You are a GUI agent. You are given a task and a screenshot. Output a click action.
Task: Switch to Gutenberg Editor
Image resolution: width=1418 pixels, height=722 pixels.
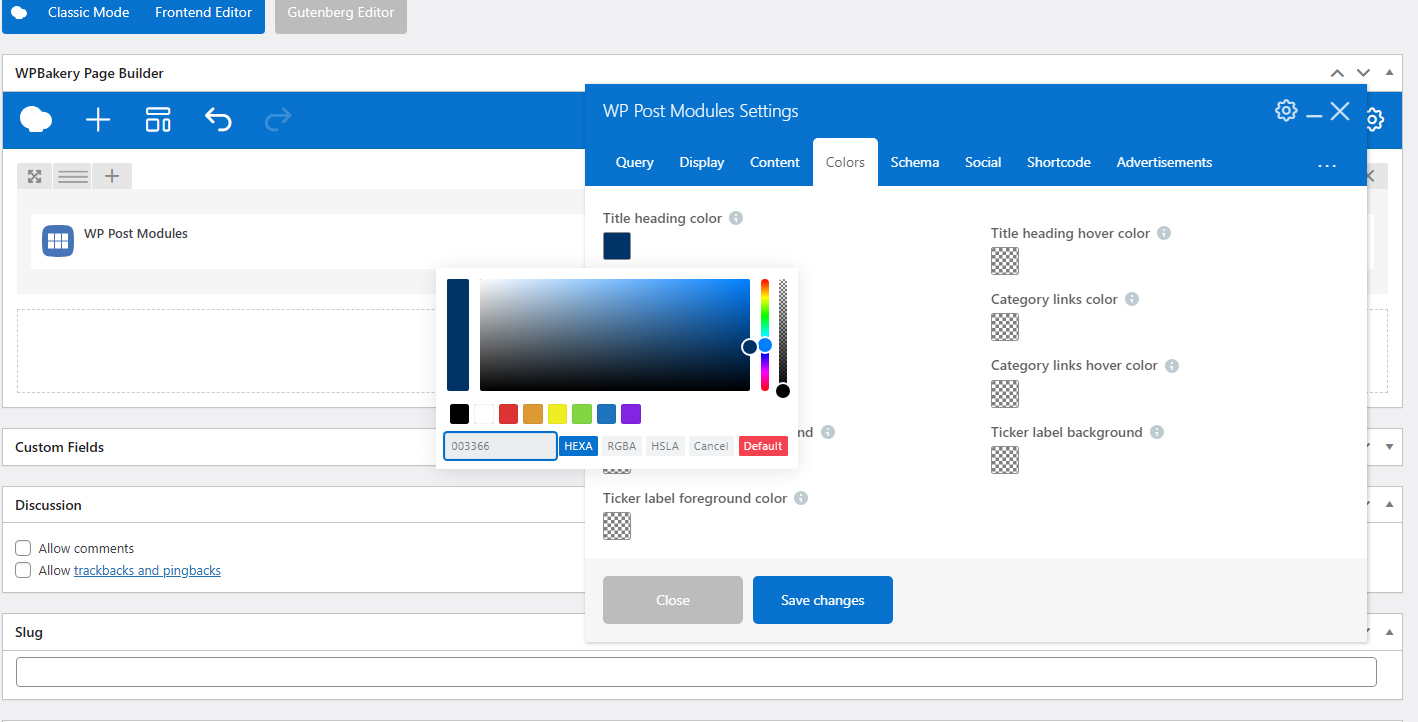[341, 14]
